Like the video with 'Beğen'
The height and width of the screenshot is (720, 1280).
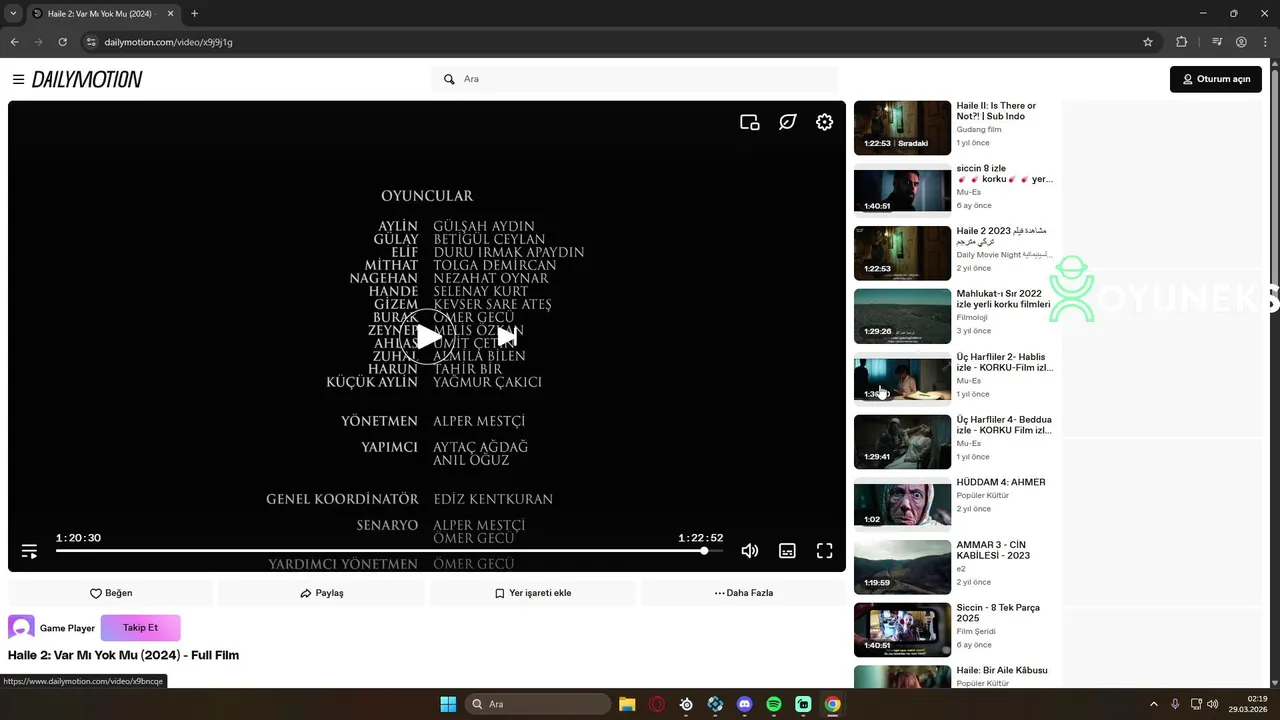pyautogui.click(x=111, y=593)
